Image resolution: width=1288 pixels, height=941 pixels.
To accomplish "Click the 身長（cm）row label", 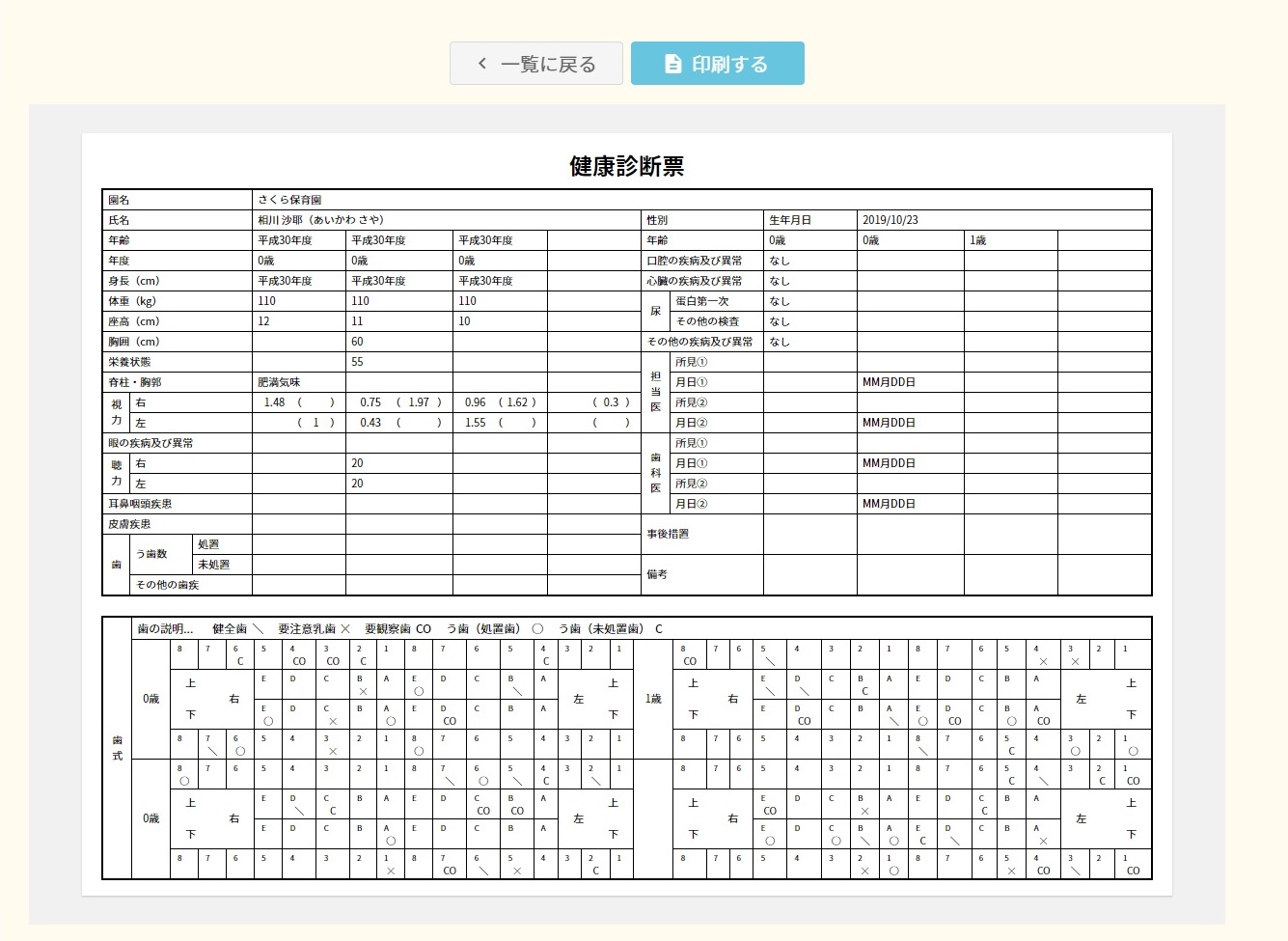I will coord(133,281).
